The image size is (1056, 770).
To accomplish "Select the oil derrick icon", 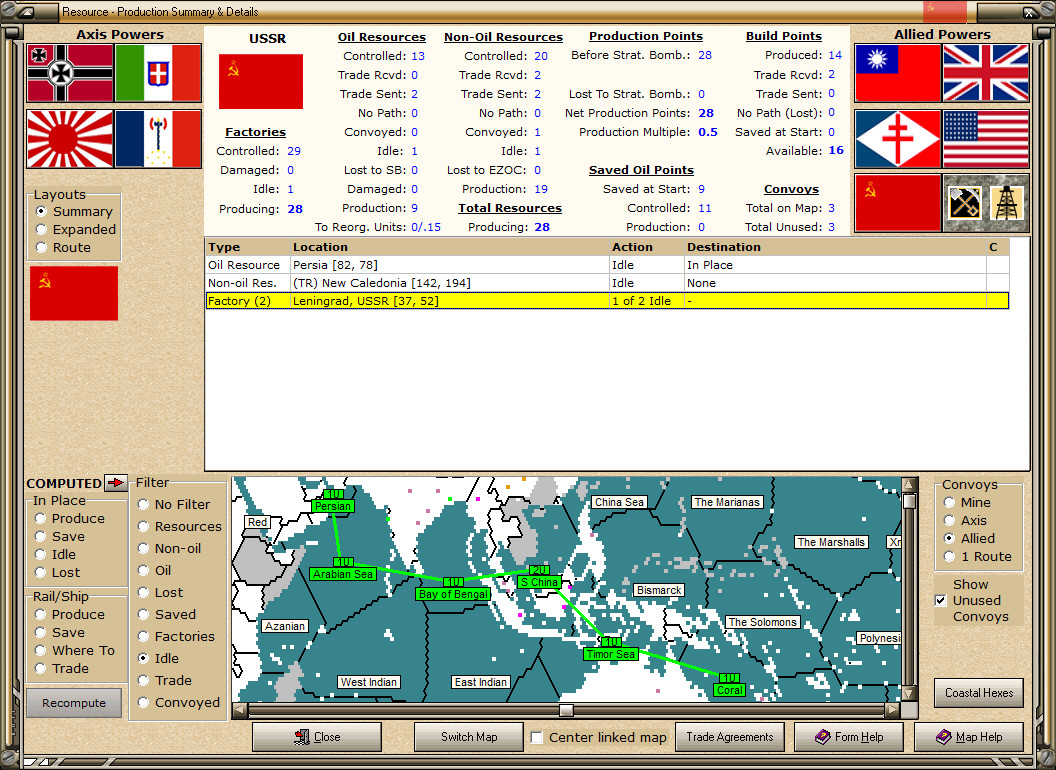I will click(x=1008, y=201).
